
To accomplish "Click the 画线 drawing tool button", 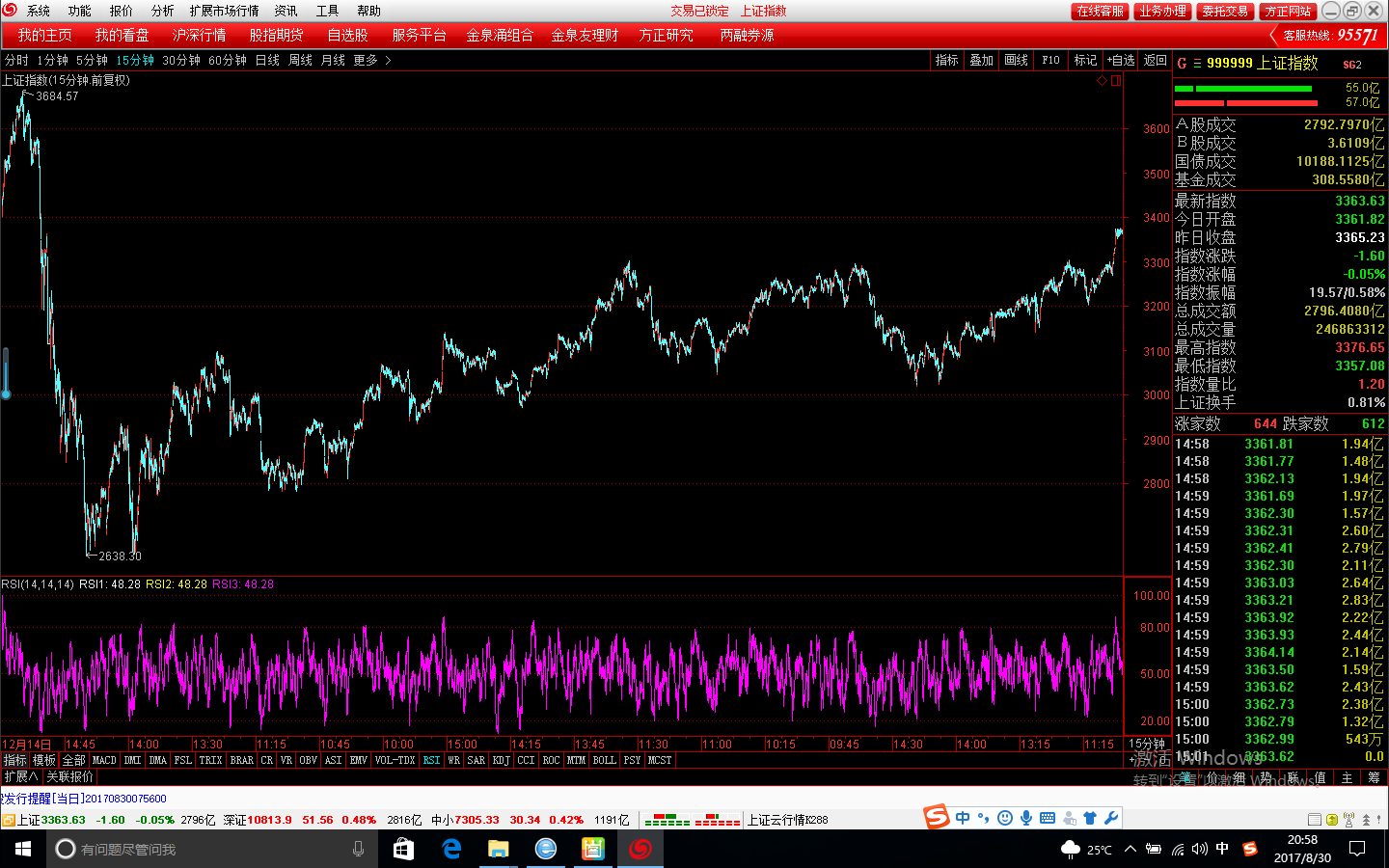I will (1017, 60).
